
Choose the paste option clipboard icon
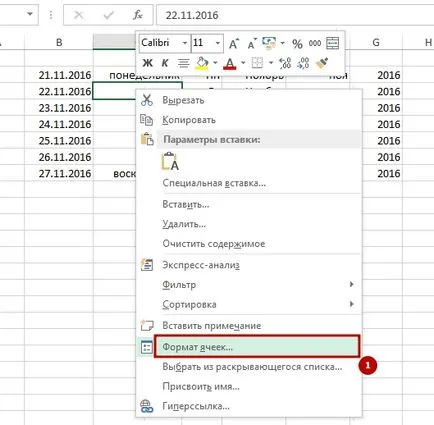pyautogui.click(x=170, y=161)
